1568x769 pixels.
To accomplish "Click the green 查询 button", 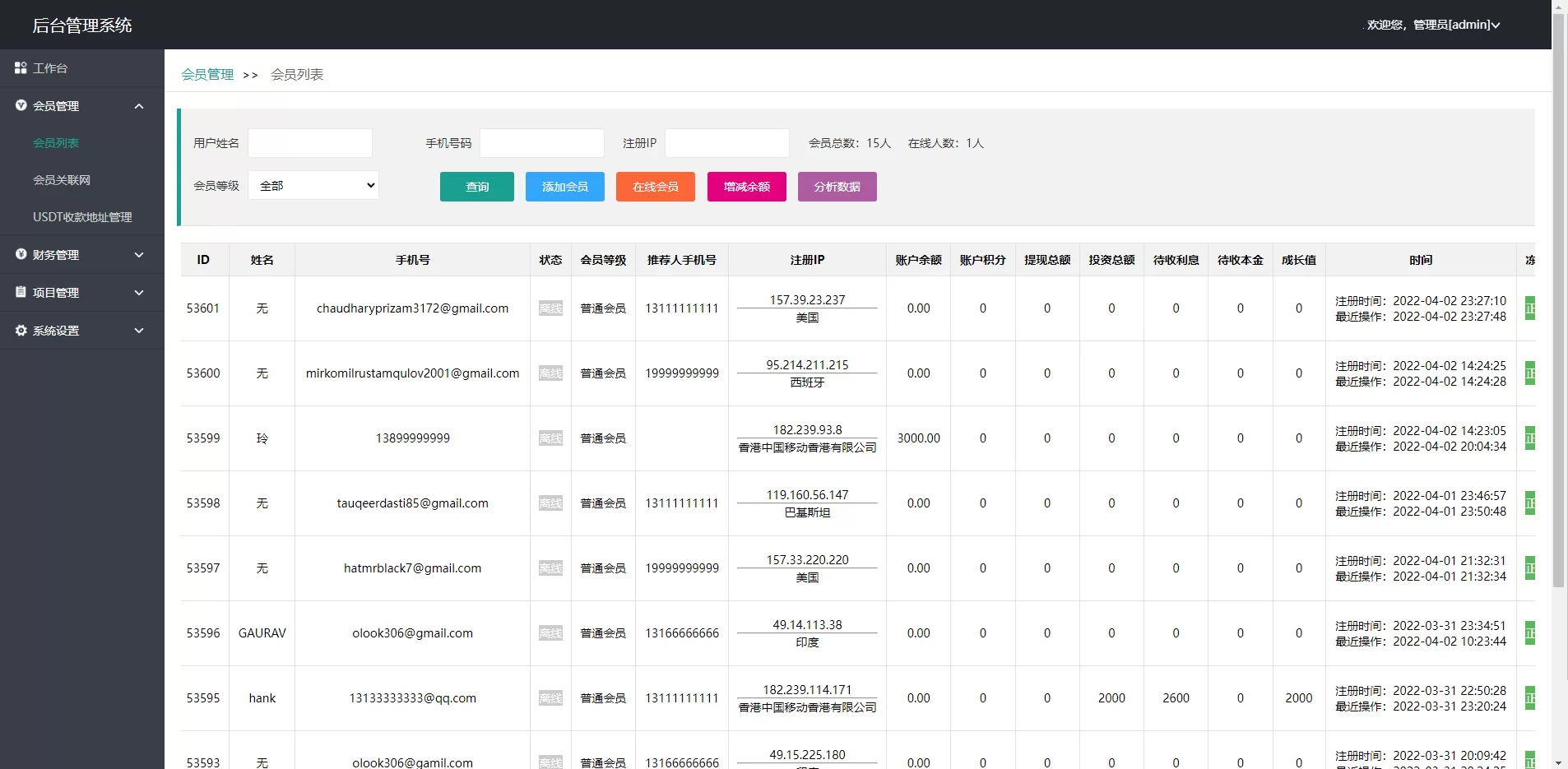I will [x=477, y=187].
